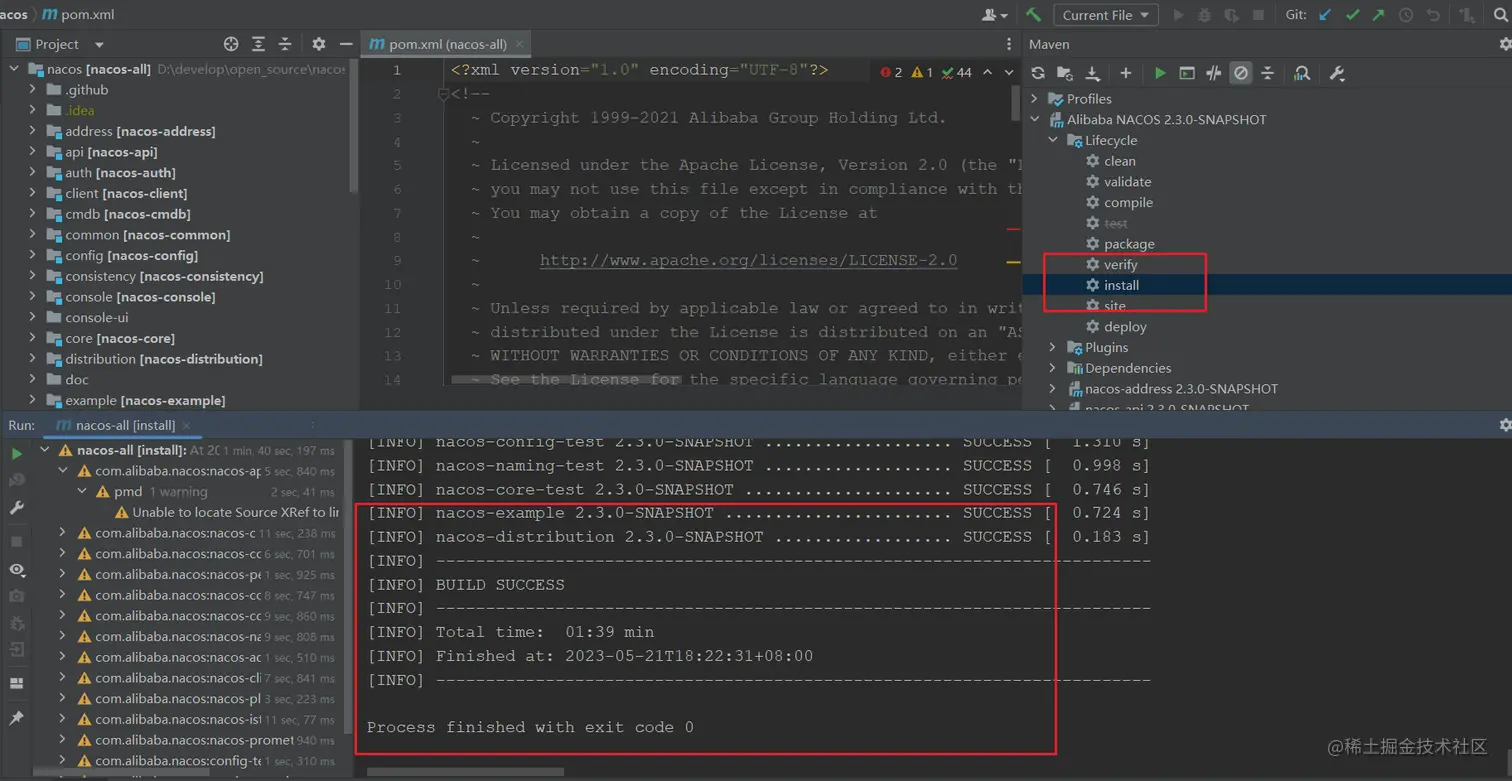Expand Dependencies node in Maven
Image resolution: width=1512 pixels, height=781 pixels.
(x=1053, y=368)
